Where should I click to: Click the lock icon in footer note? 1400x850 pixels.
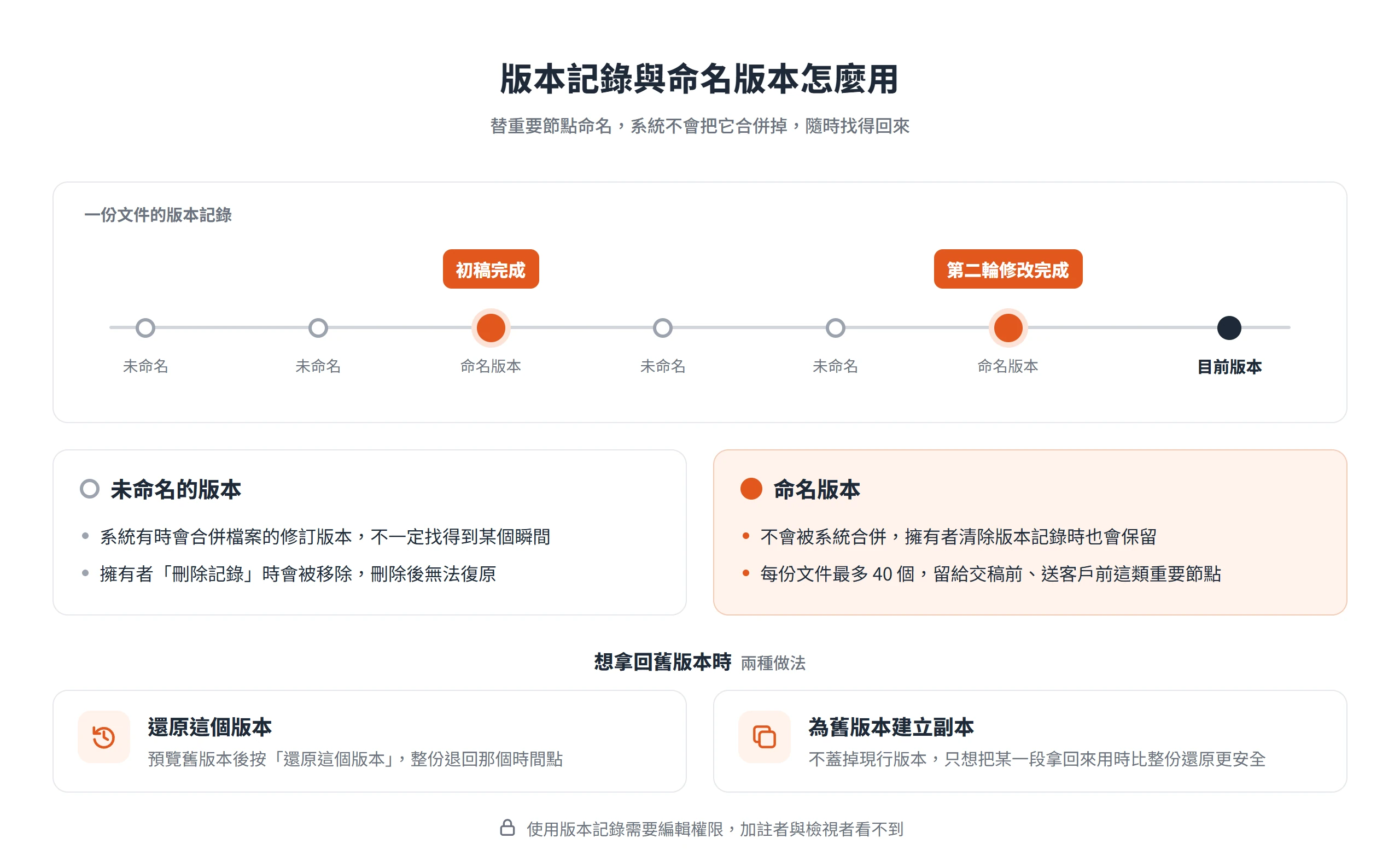pos(507,828)
